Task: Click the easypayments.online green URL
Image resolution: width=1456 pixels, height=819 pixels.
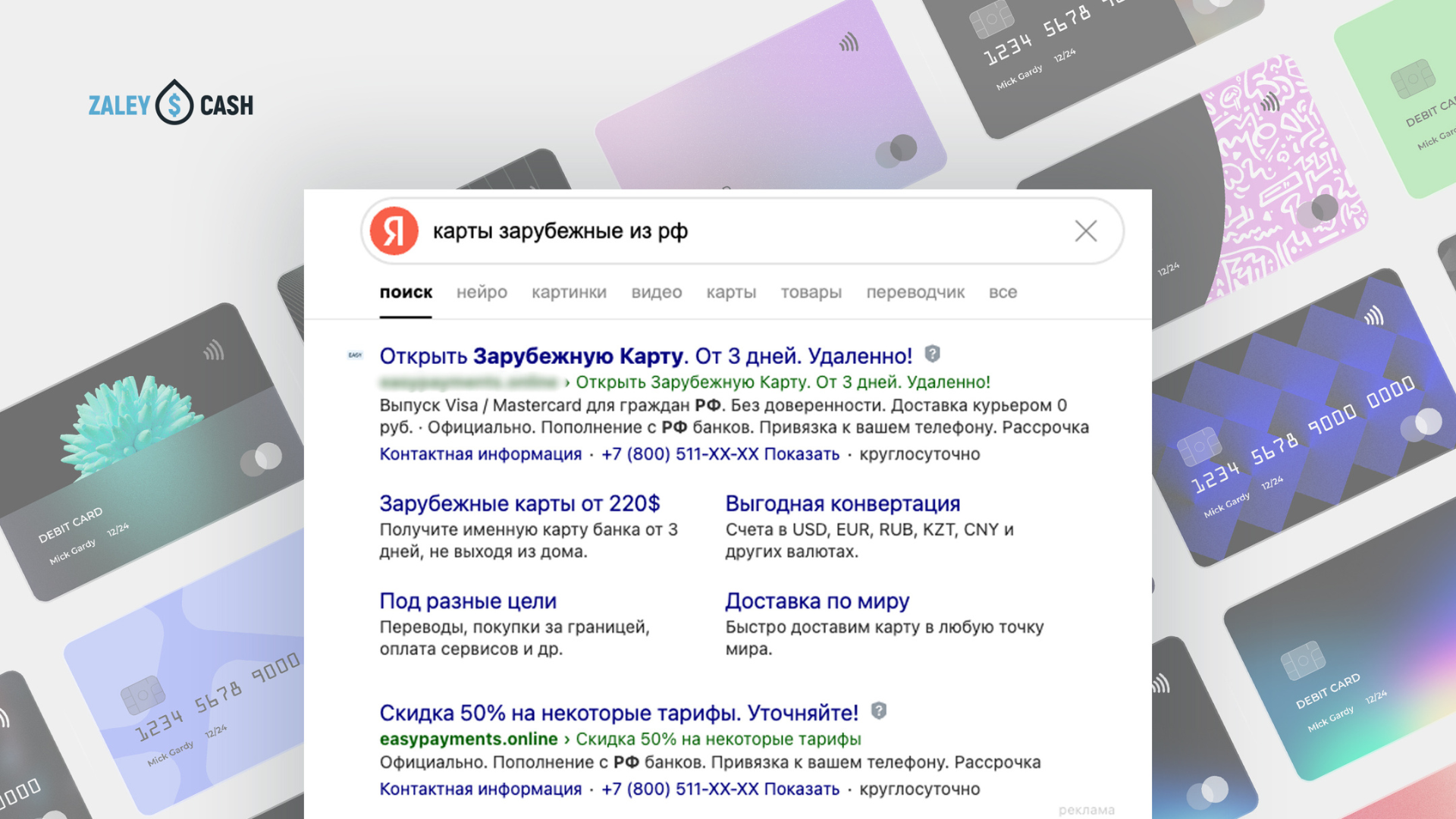Action: 468,739
